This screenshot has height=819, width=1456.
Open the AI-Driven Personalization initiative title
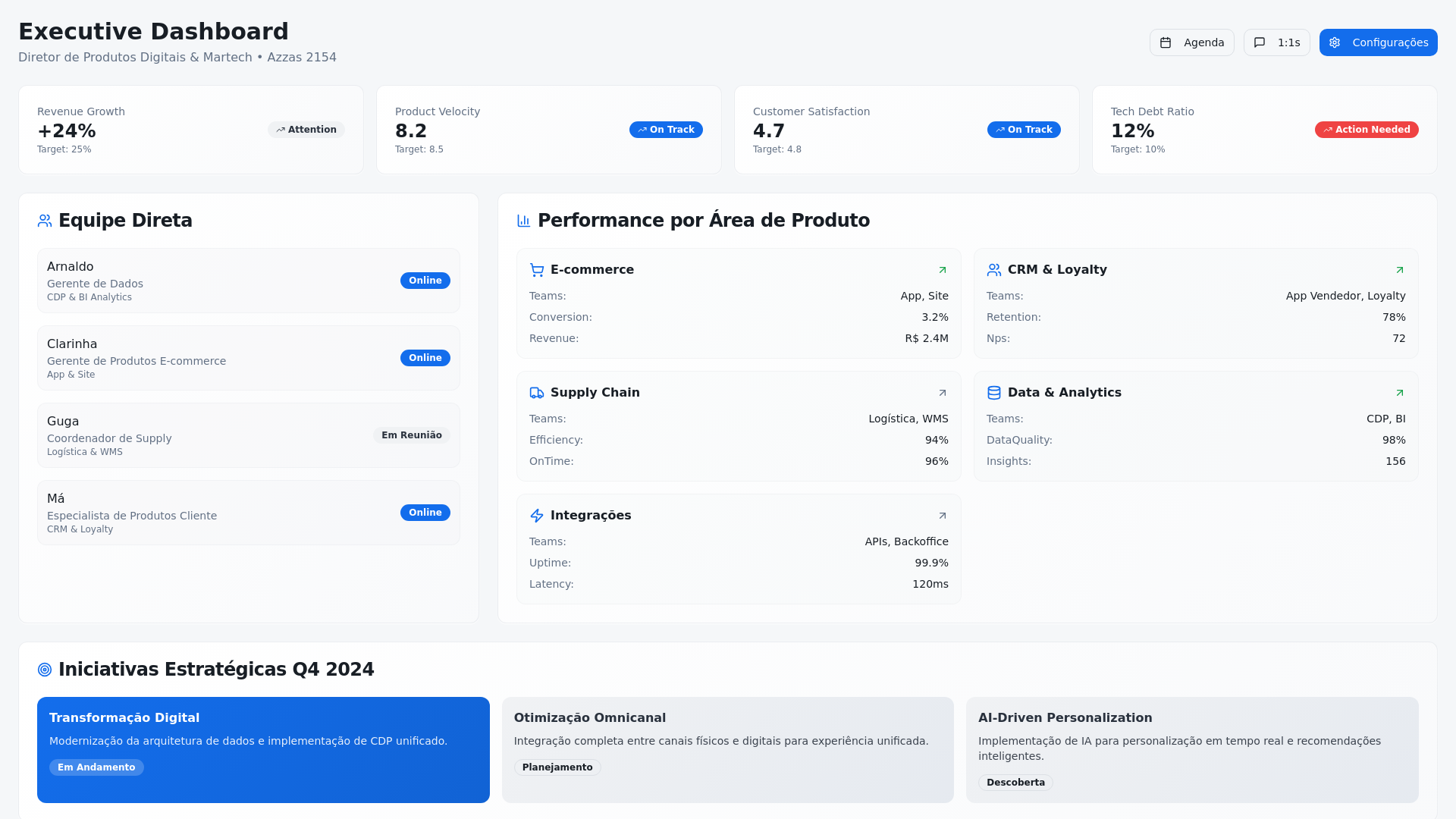[1065, 717]
